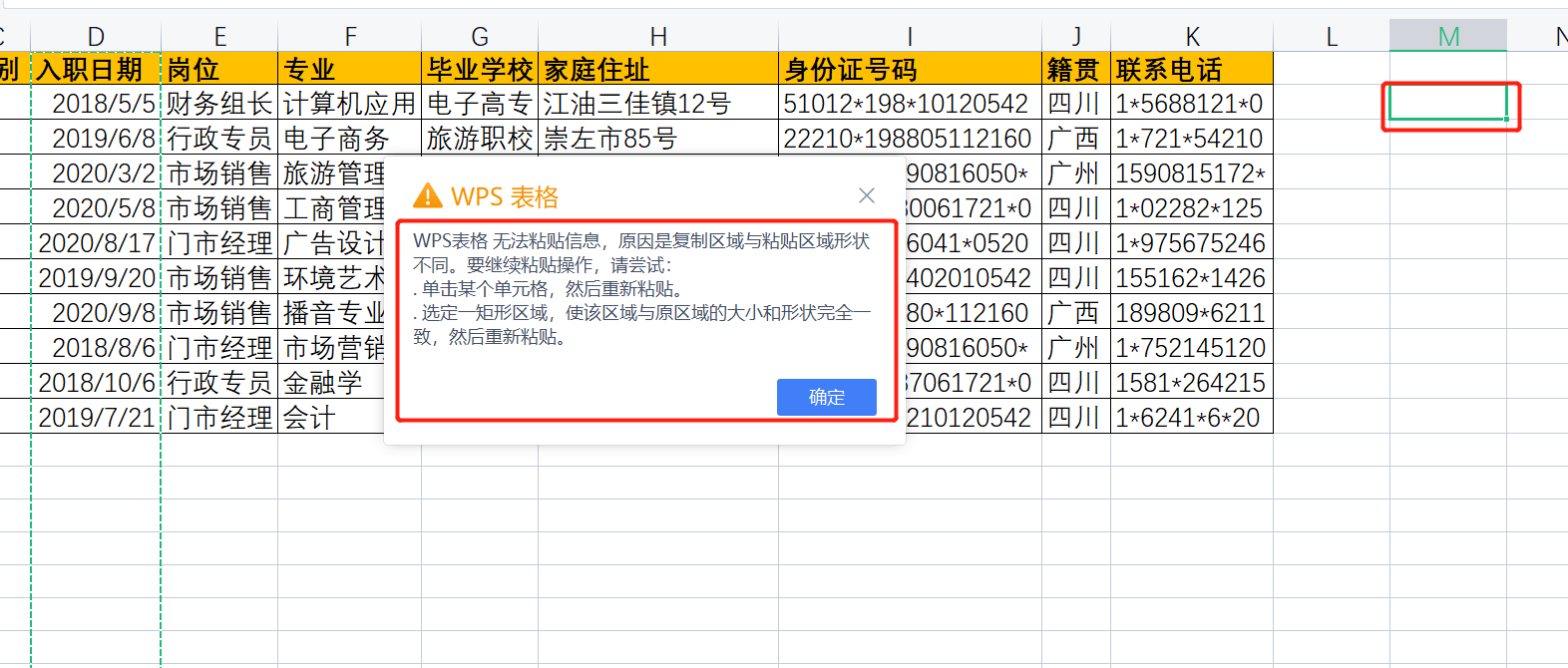Viewport: 1568px width, 668px height.
Task: Click phone cell 1*6241*6*20
Action: 1192,417
